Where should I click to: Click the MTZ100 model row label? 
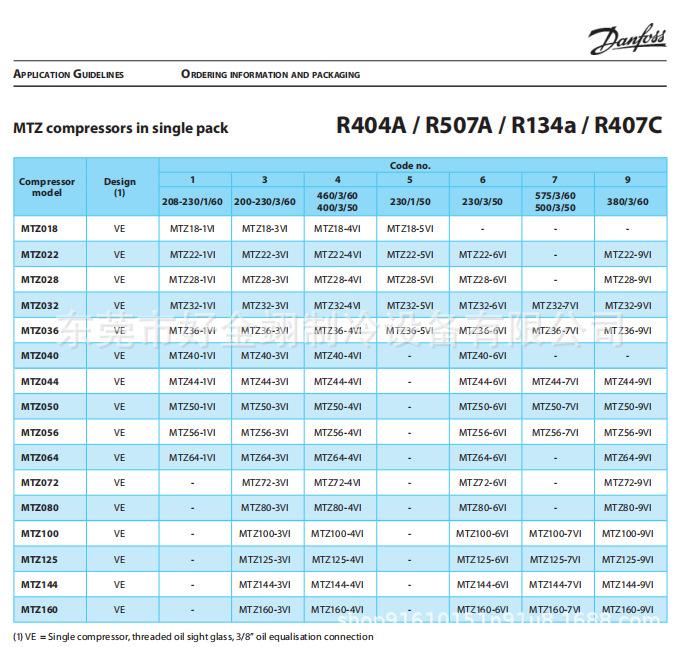click(x=40, y=534)
